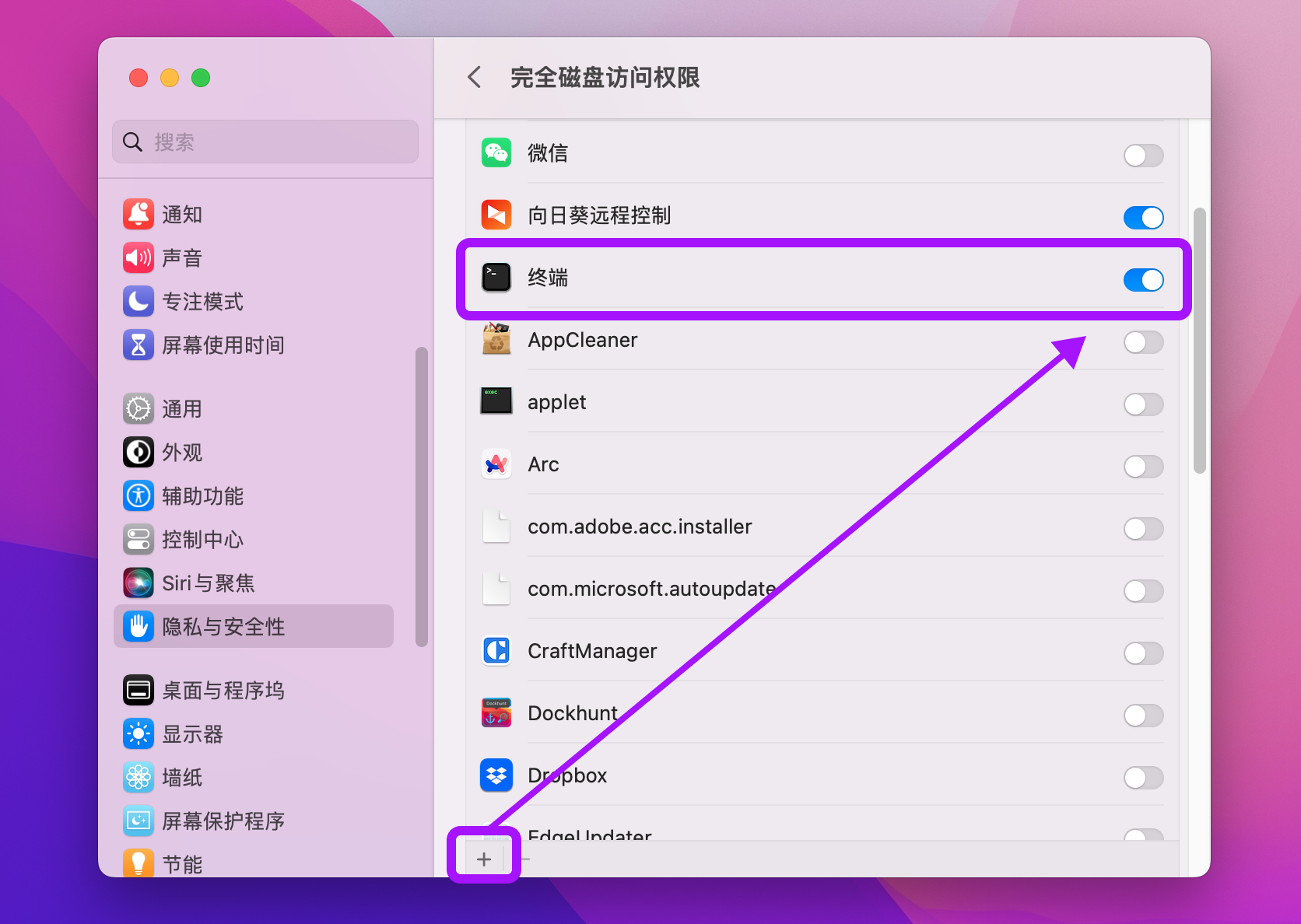Viewport: 1301px width, 924px height.
Task: Click the 专注模式 moon icon
Action: click(x=139, y=302)
